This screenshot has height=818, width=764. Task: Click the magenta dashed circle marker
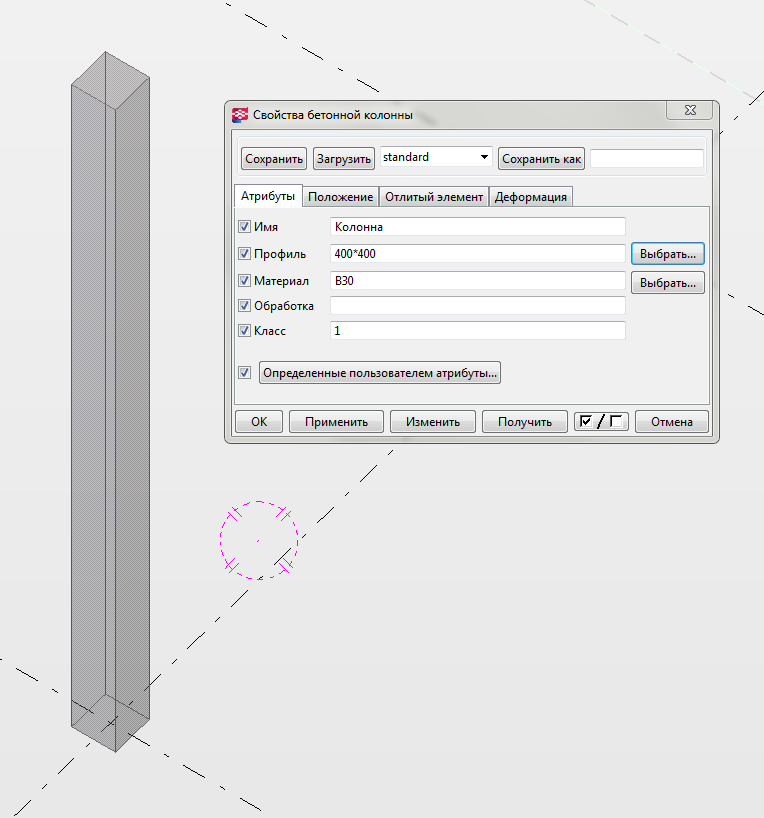258,540
